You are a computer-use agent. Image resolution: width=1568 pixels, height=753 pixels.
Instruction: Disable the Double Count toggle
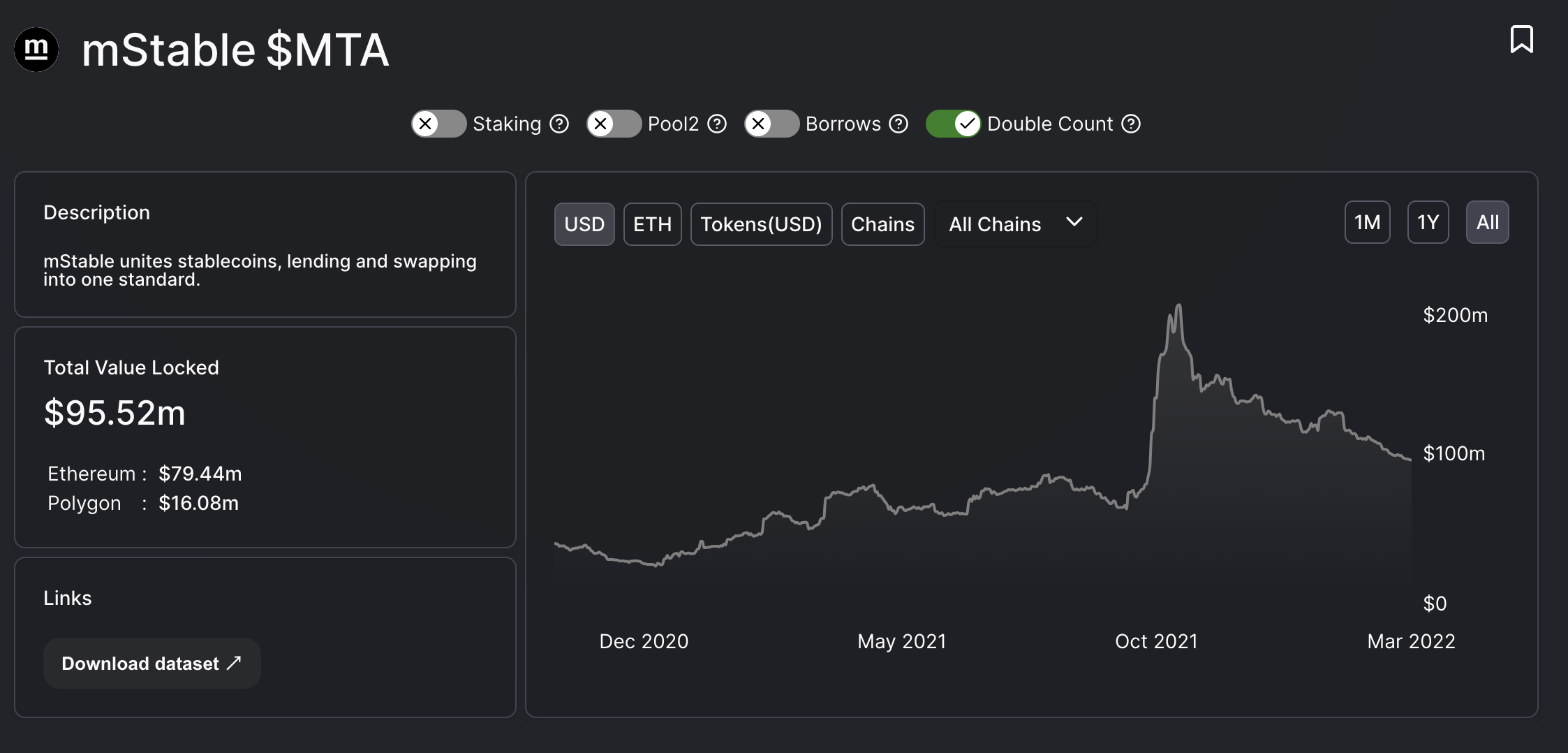953,124
